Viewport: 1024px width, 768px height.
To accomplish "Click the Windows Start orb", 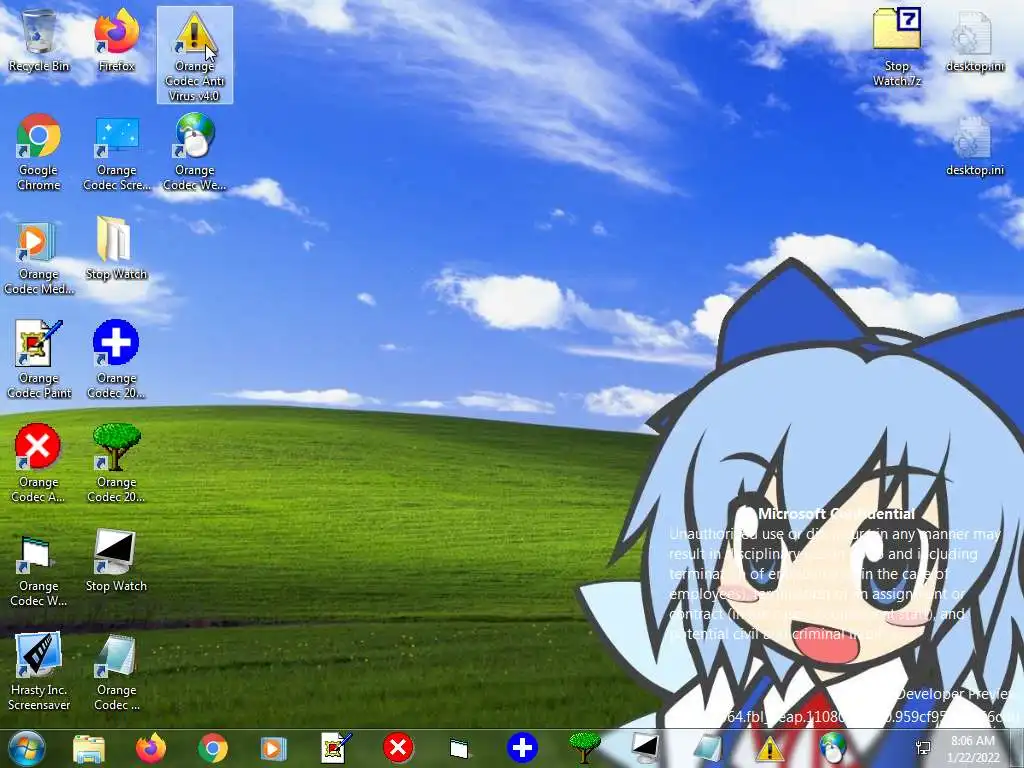I will (x=26, y=748).
